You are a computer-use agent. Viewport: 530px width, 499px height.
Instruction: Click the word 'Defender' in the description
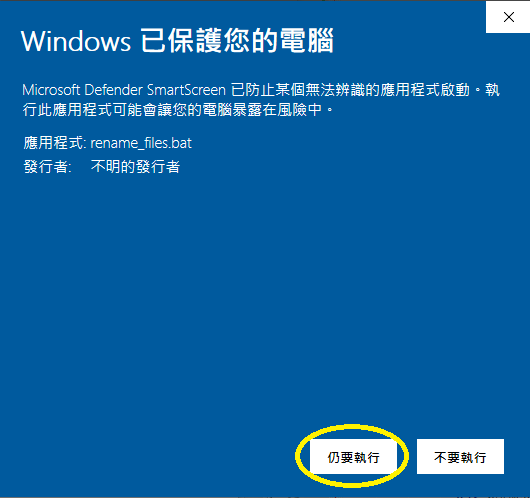pyautogui.click(x=114, y=90)
